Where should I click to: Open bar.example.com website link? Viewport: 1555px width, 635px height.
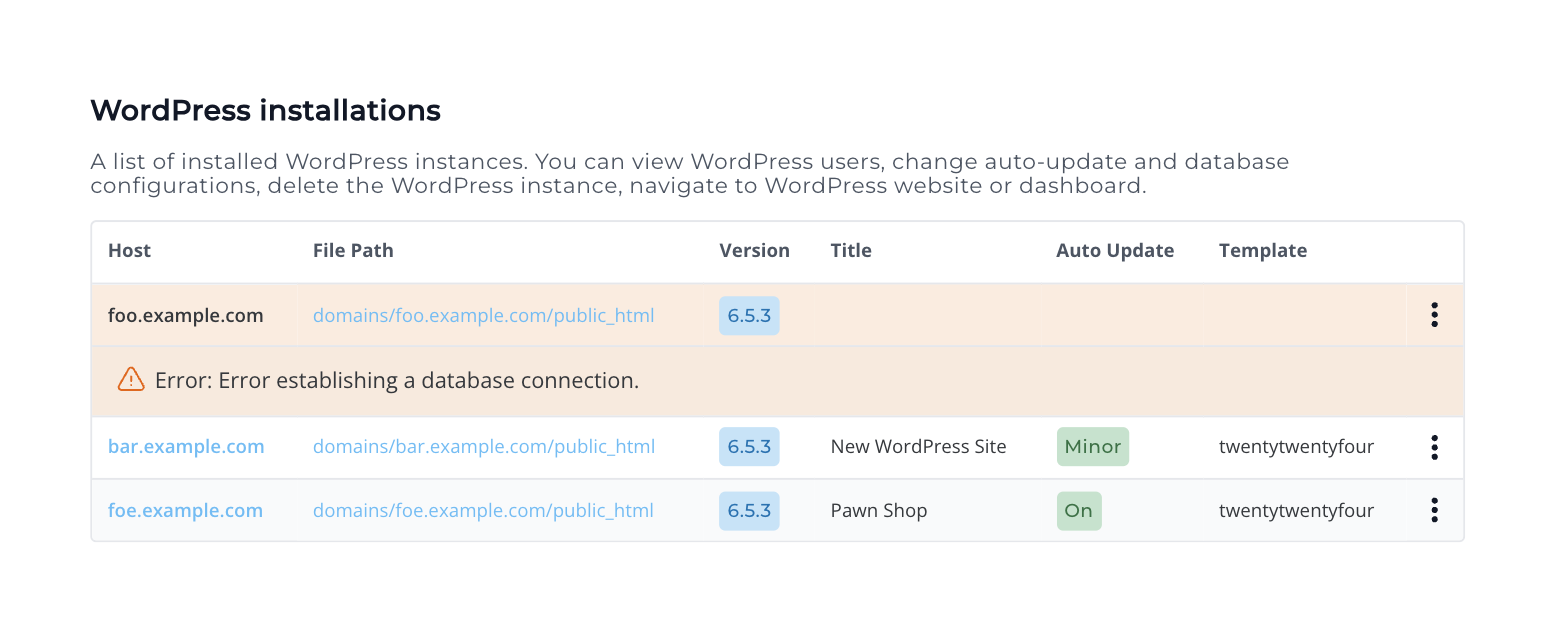click(186, 447)
